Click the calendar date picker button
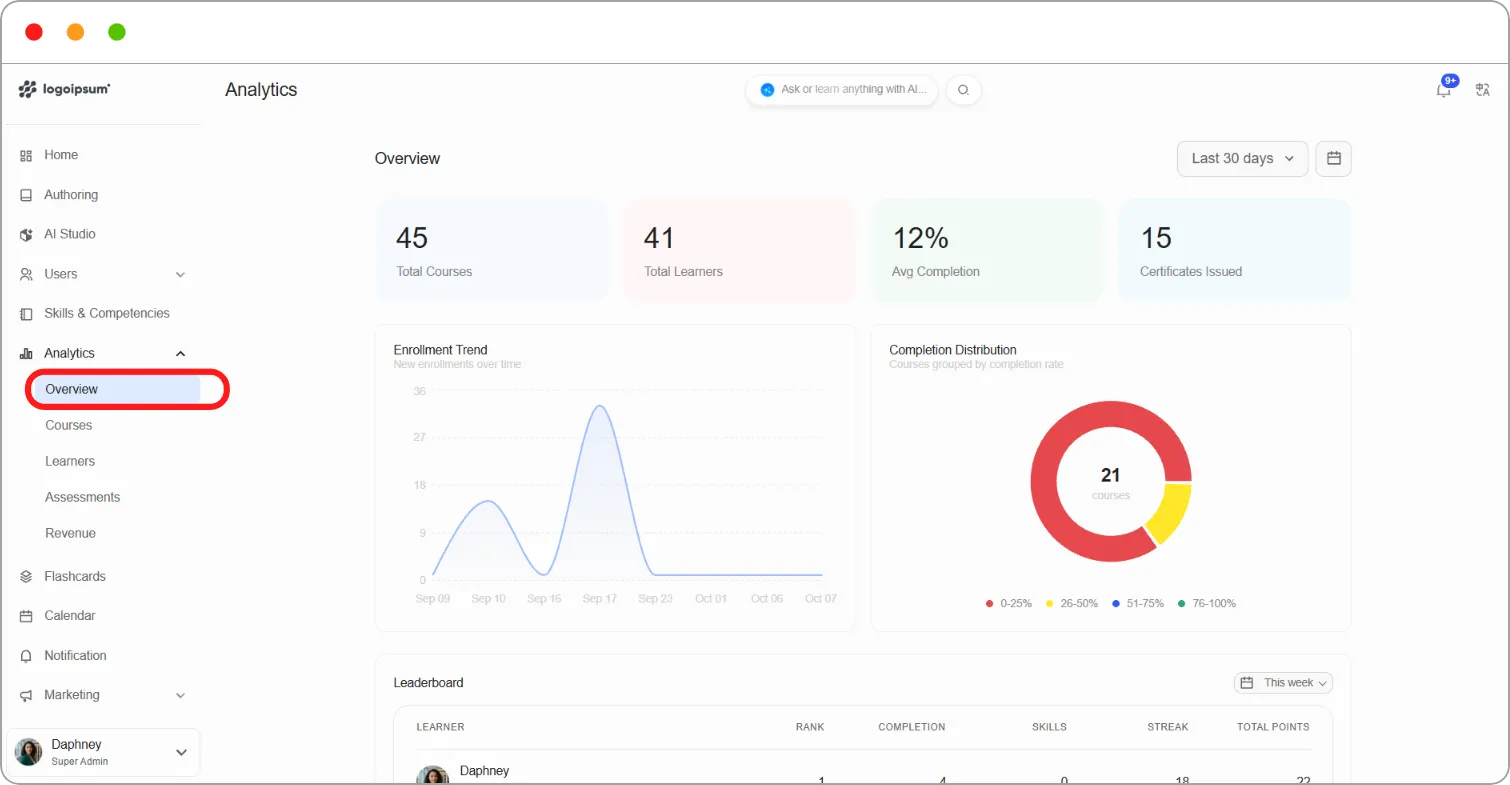This screenshot has width=1510, height=785. (1333, 159)
